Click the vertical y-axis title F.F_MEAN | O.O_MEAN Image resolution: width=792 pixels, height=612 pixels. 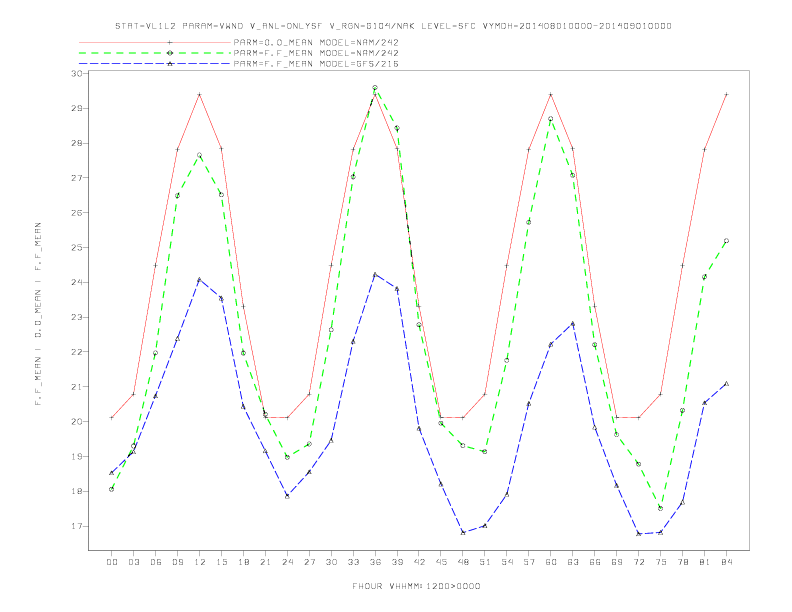(38, 314)
